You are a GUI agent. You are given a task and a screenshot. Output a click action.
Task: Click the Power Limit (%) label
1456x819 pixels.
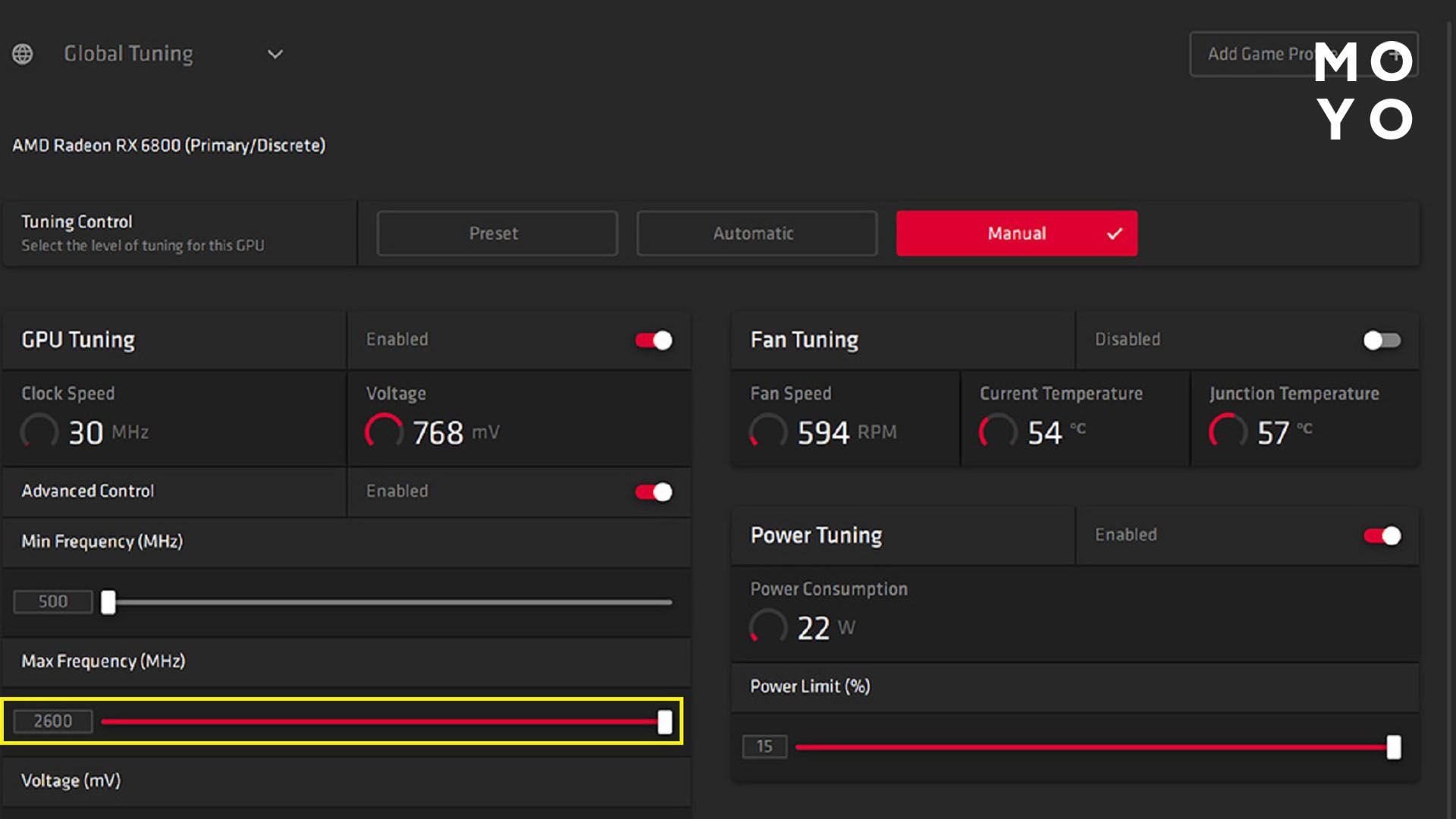point(811,686)
